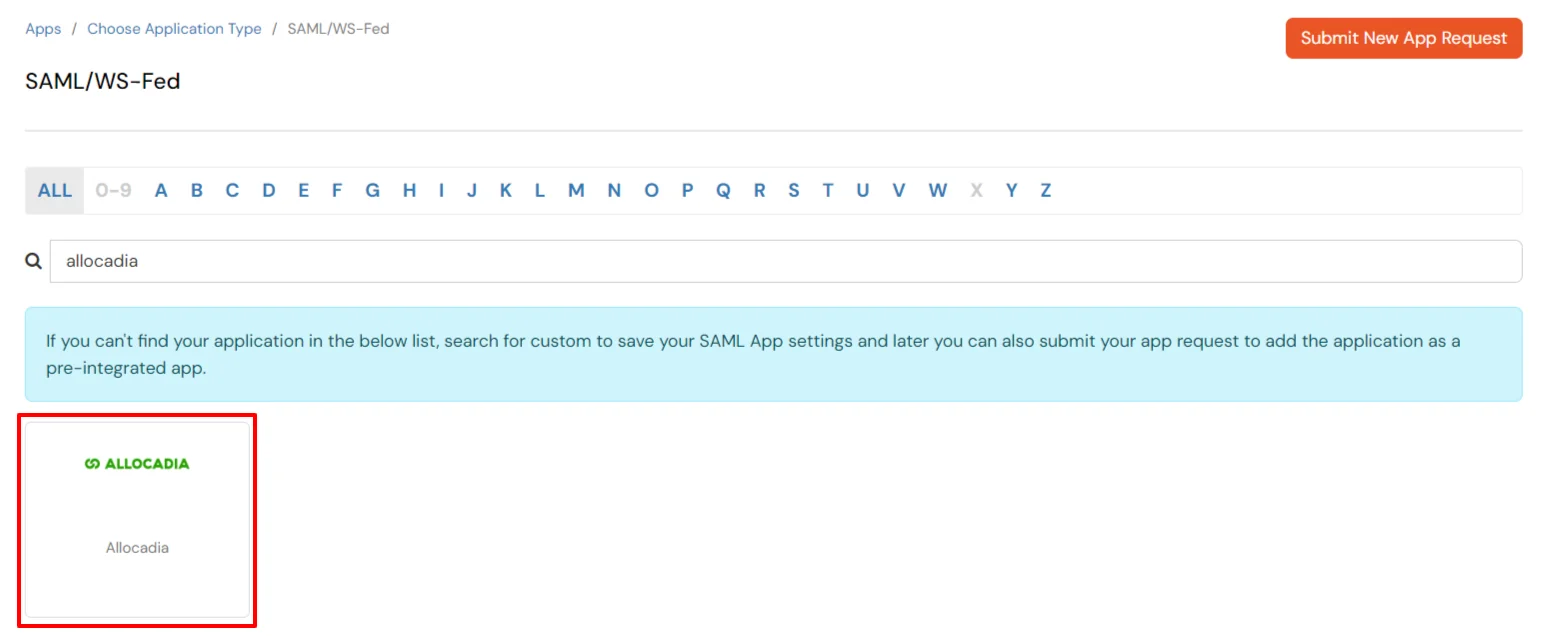The image size is (1552, 636).
Task: Click inside the allocadia search field
Action: (400, 260)
